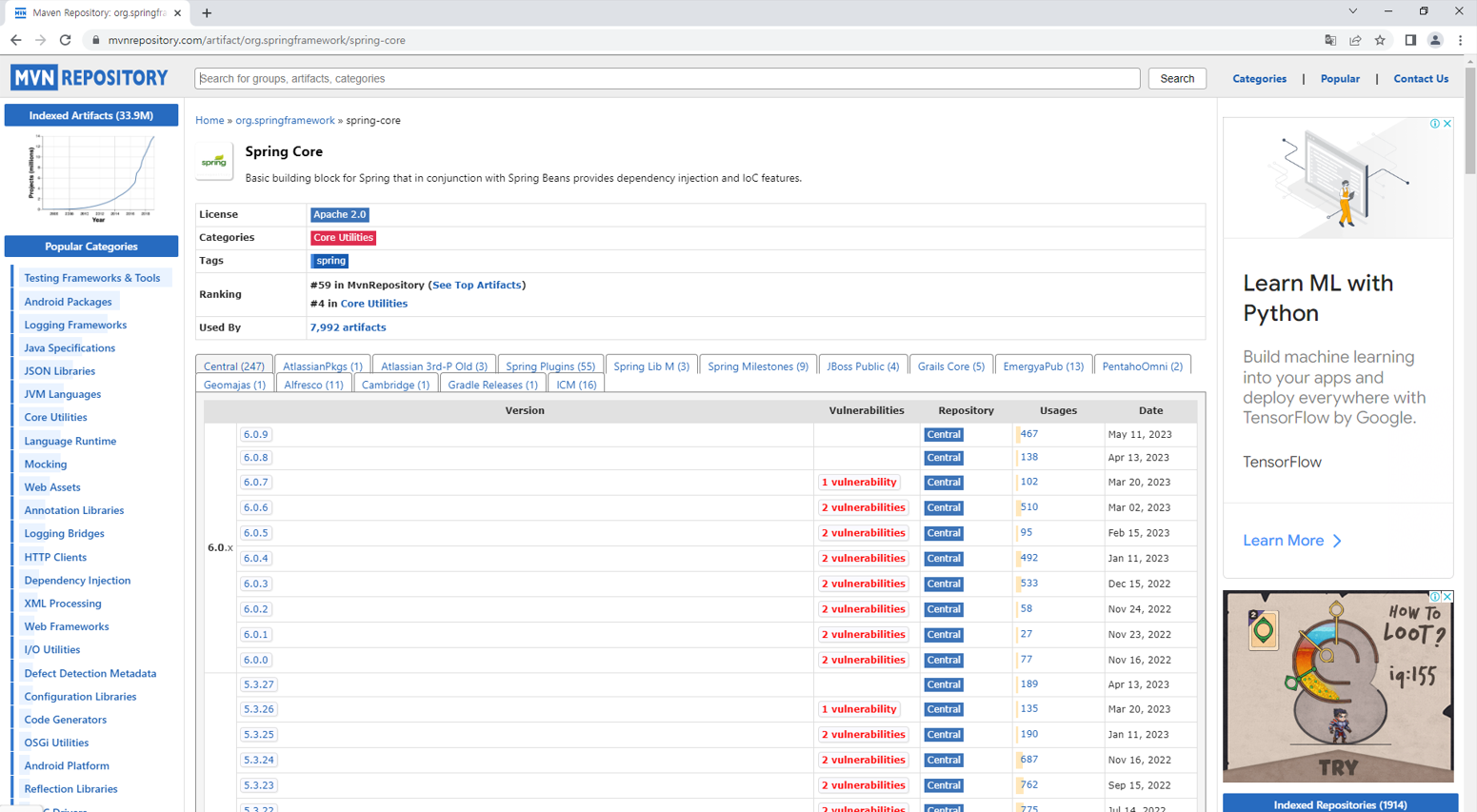Go to Home breadcrumb
The height and width of the screenshot is (812, 1477).
(x=210, y=121)
